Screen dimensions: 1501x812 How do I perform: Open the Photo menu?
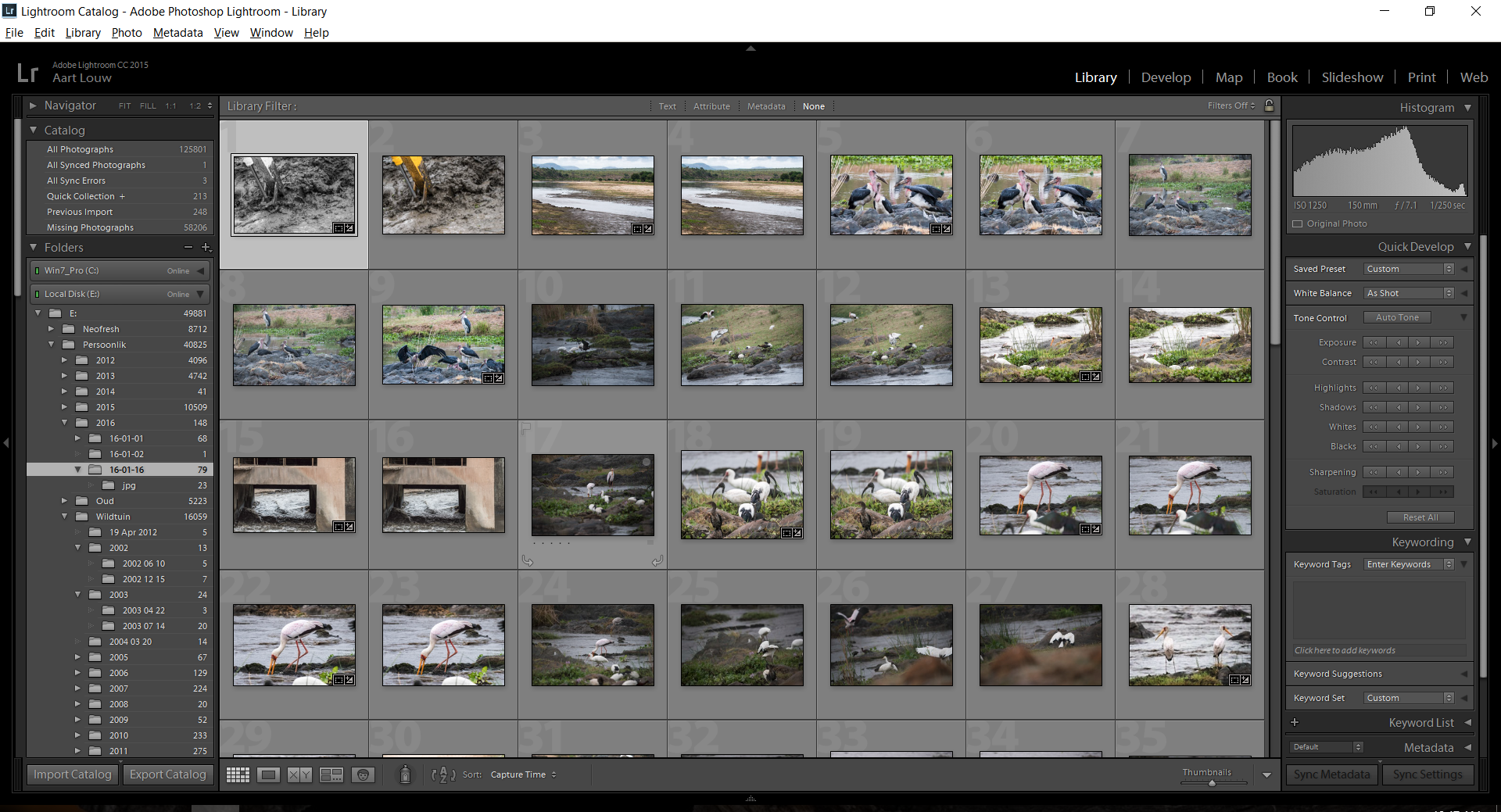click(127, 33)
